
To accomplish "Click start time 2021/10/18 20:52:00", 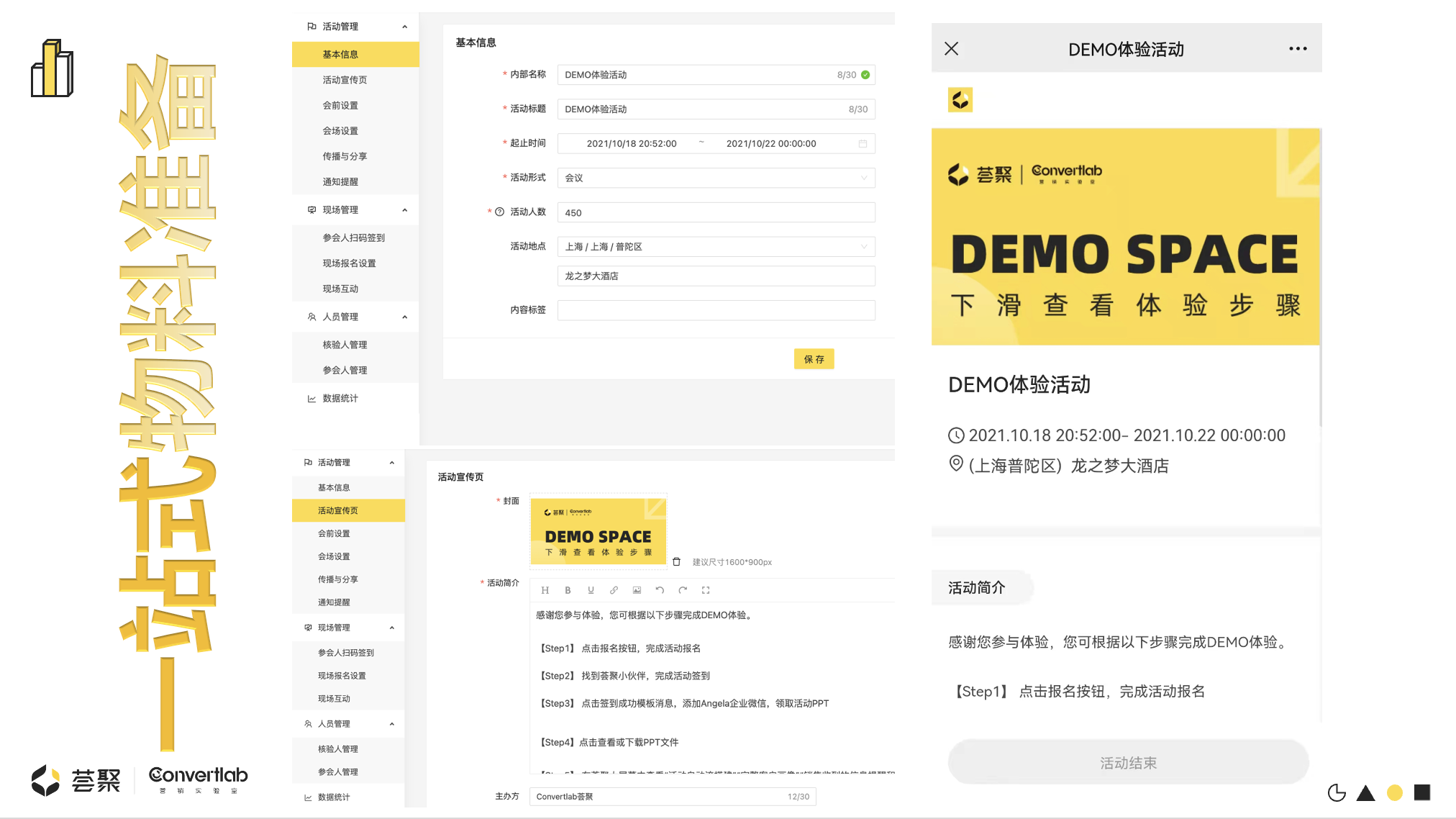I will point(632,144).
